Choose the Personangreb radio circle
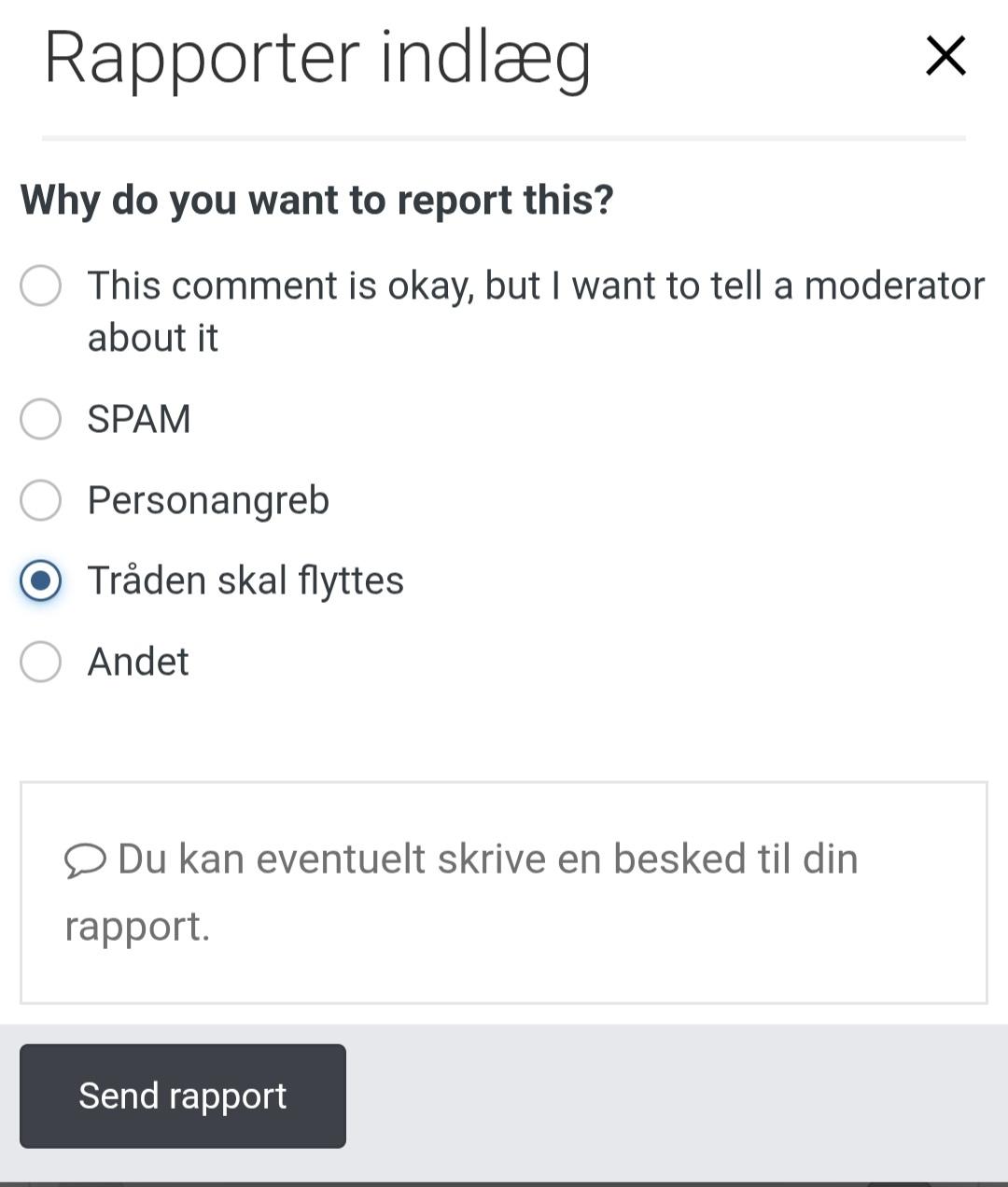 point(41,500)
